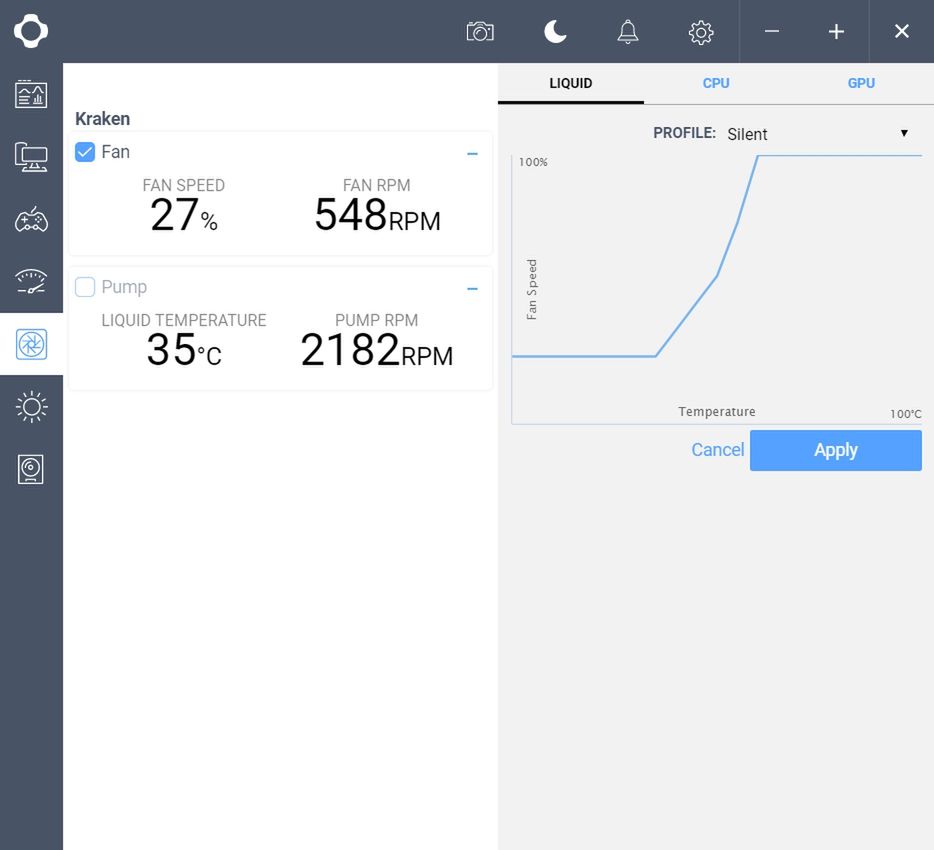Collapse the Fan panel
Screen dimensions: 934x850
click(472, 154)
